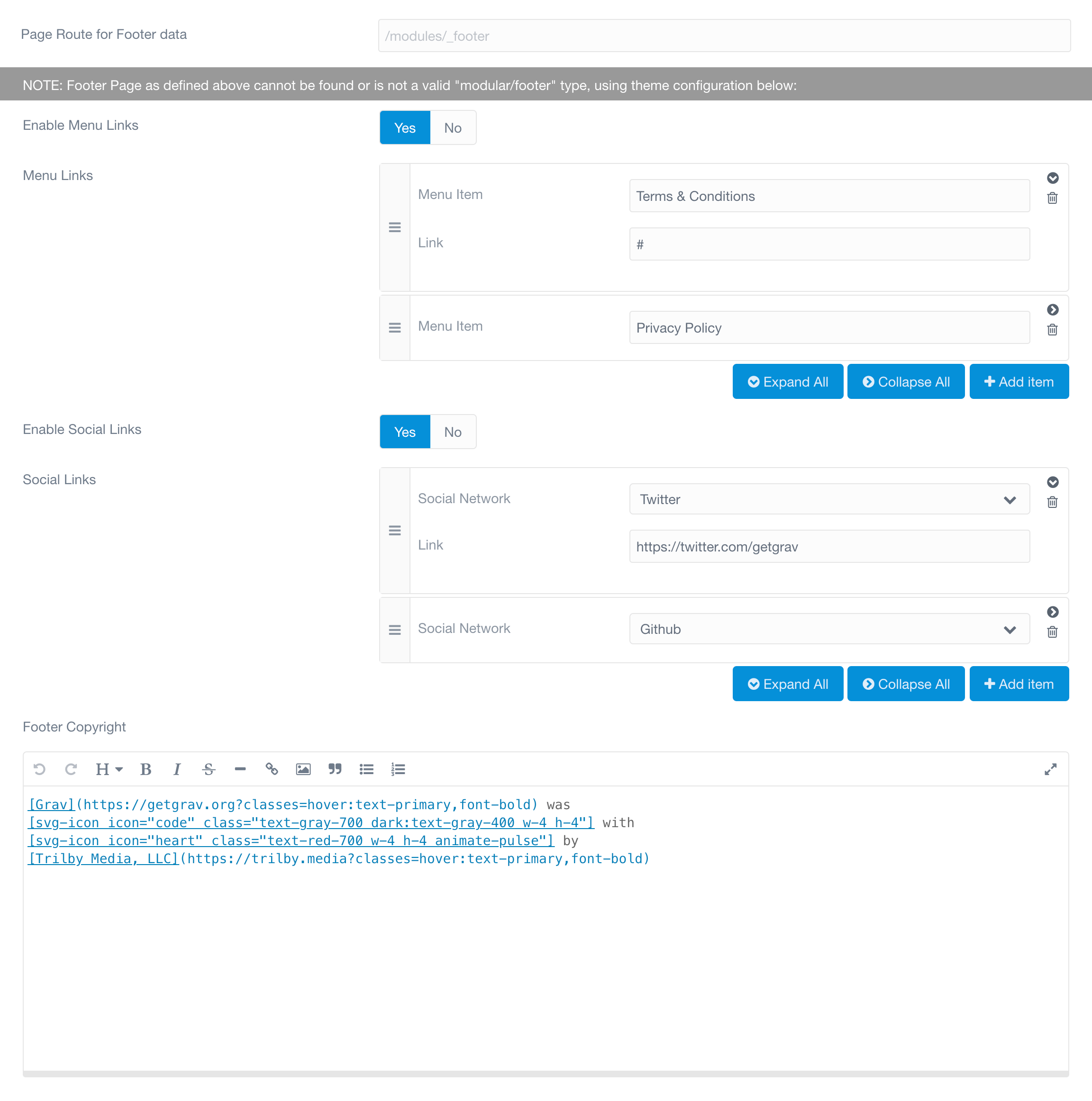The image size is (1092, 1101).
Task: Delete the Terms & Conditions menu item
Action: tap(1053, 199)
